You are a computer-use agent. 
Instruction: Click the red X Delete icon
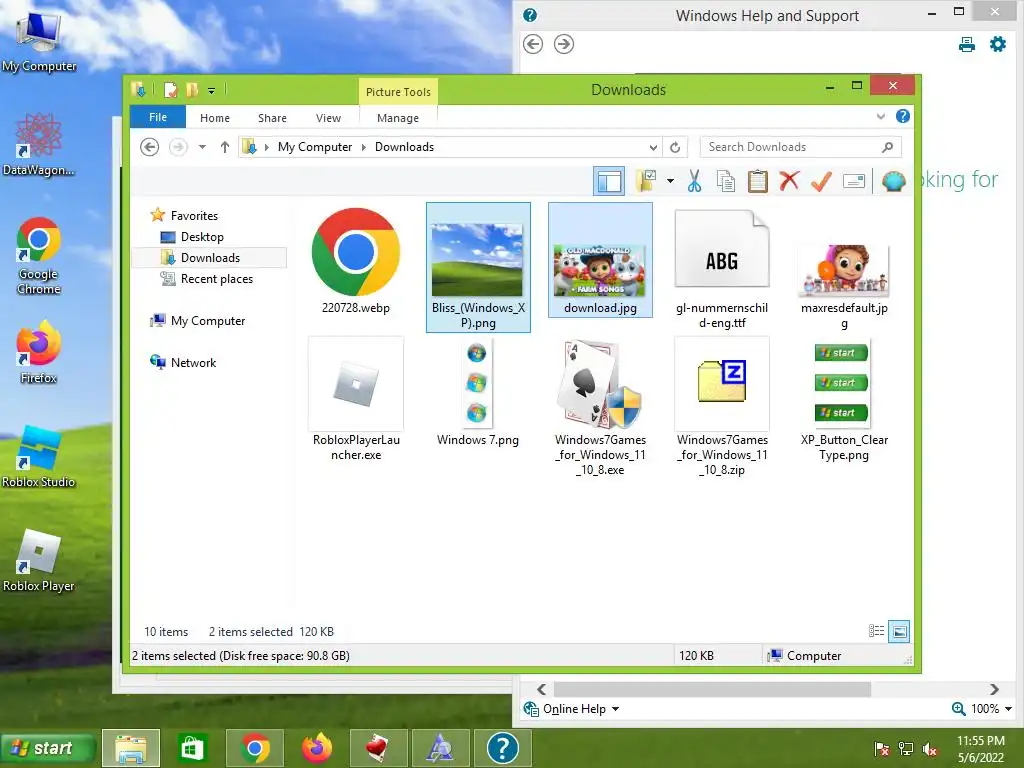pos(789,181)
